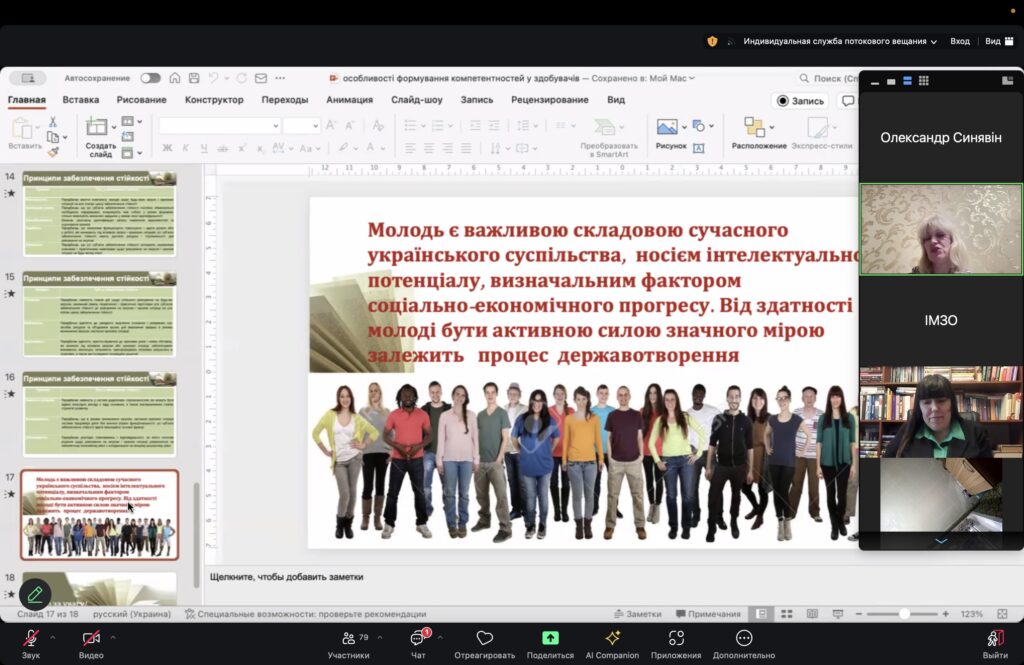Toggle the Автосохранение switch
Image resolution: width=1024 pixels, height=665 pixels.
(x=150, y=78)
